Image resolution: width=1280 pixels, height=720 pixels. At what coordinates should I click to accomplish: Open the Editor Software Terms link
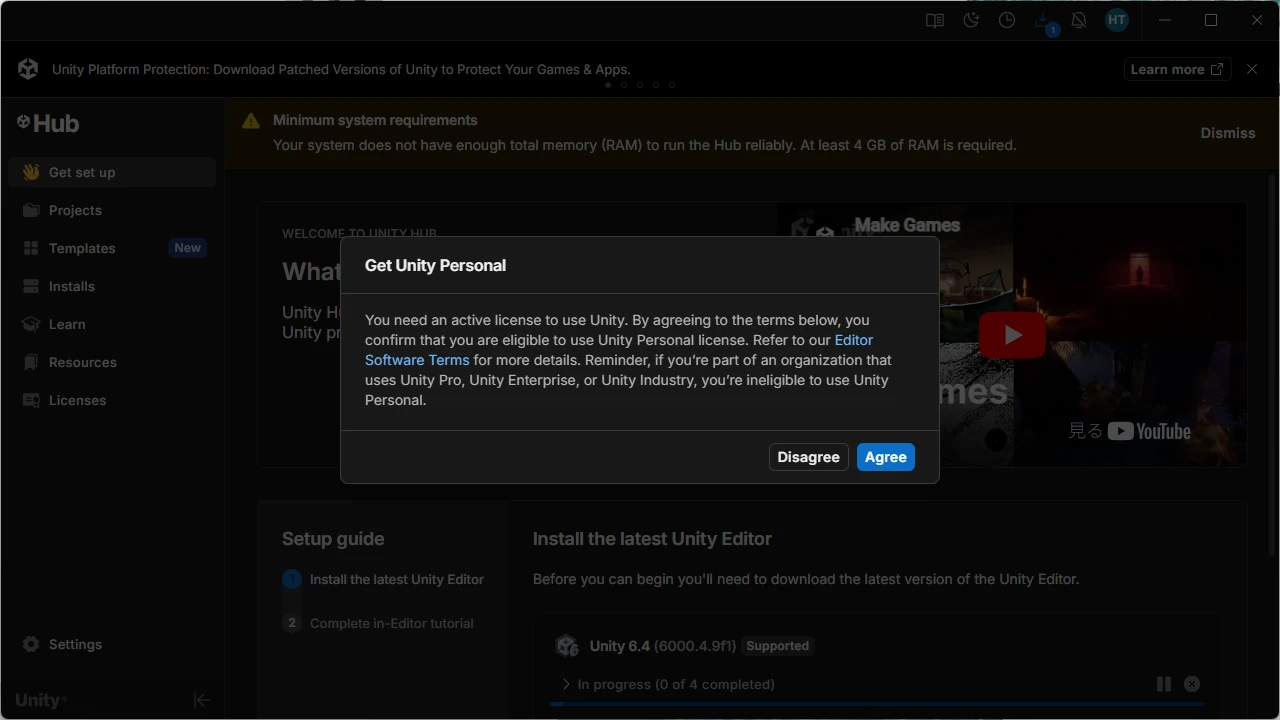(619, 350)
